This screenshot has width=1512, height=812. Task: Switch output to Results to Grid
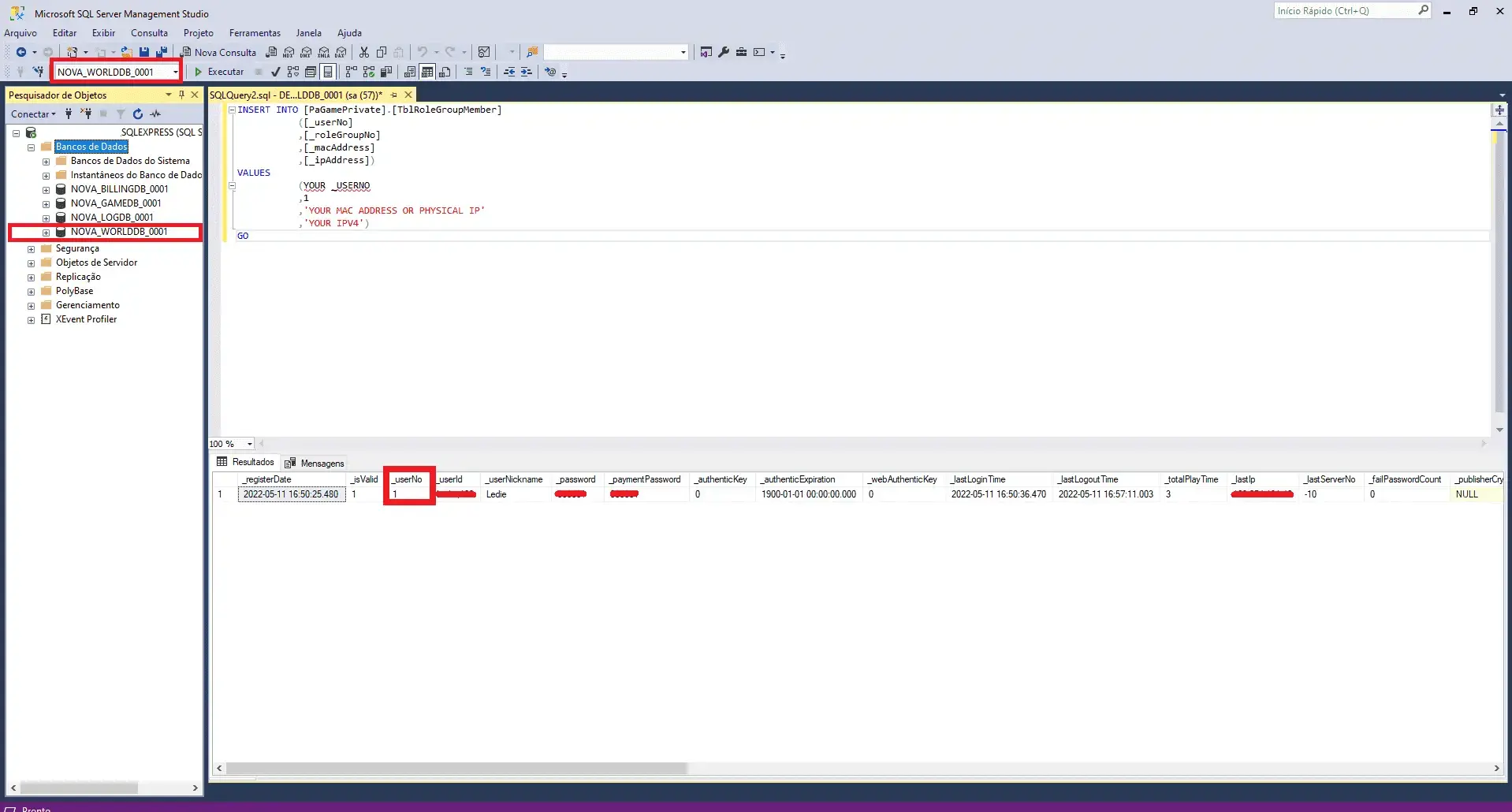click(427, 72)
